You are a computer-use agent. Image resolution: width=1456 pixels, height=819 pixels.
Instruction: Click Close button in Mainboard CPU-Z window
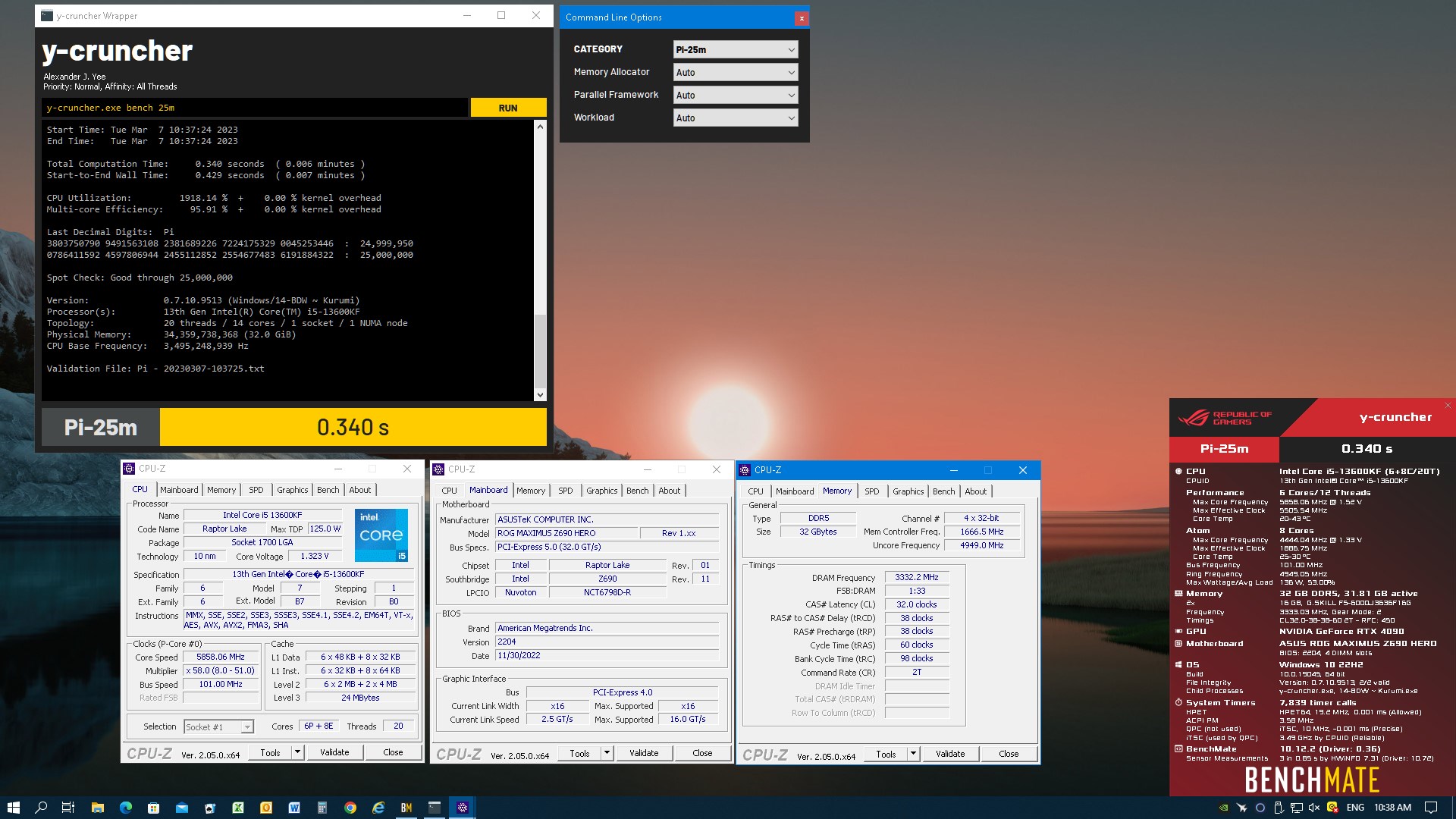tap(702, 753)
